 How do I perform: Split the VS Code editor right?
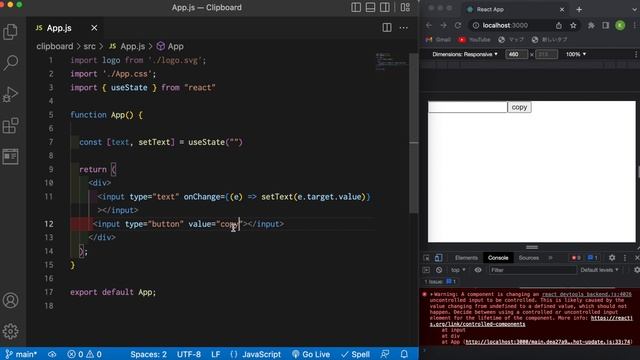coord(387,28)
